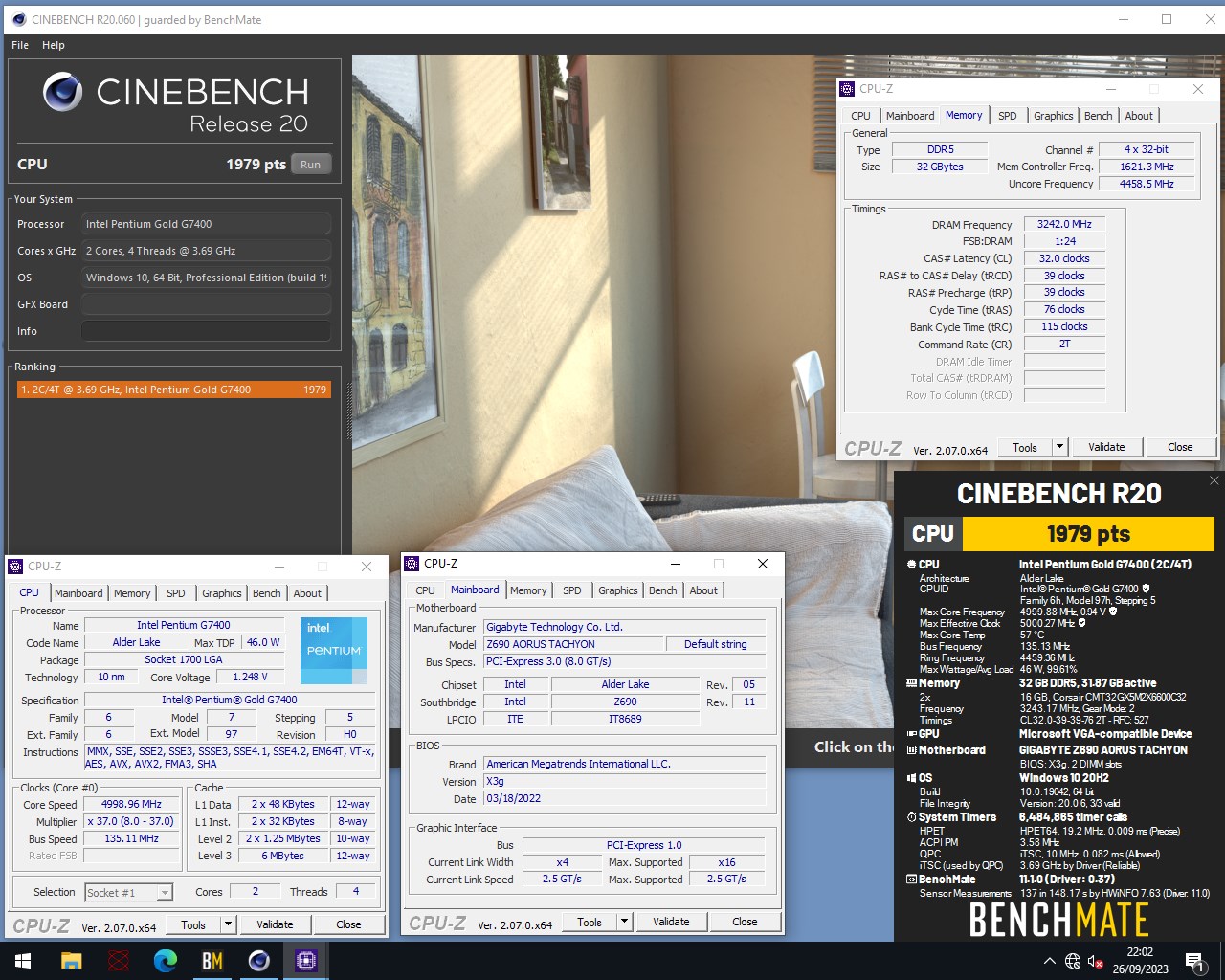Image resolution: width=1225 pixels, height=980 pixels.
Task: Click Validate in CPU-Z CPU window
Action: coord(275,924)
